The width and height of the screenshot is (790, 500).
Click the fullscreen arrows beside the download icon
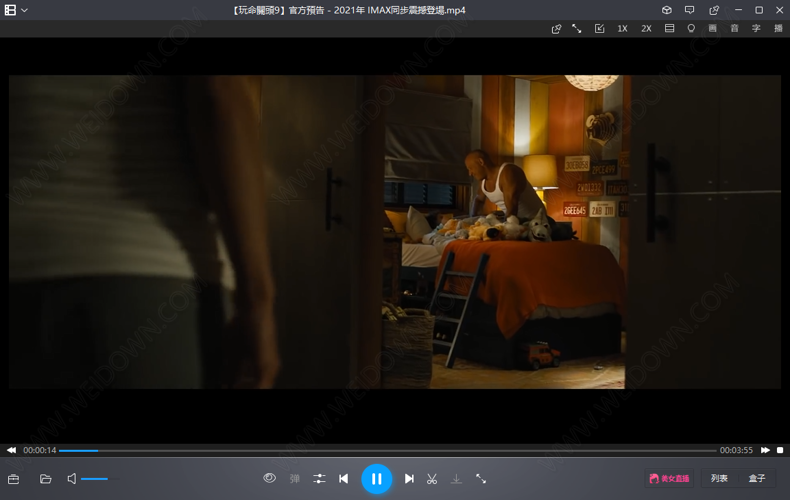point(481,479)
